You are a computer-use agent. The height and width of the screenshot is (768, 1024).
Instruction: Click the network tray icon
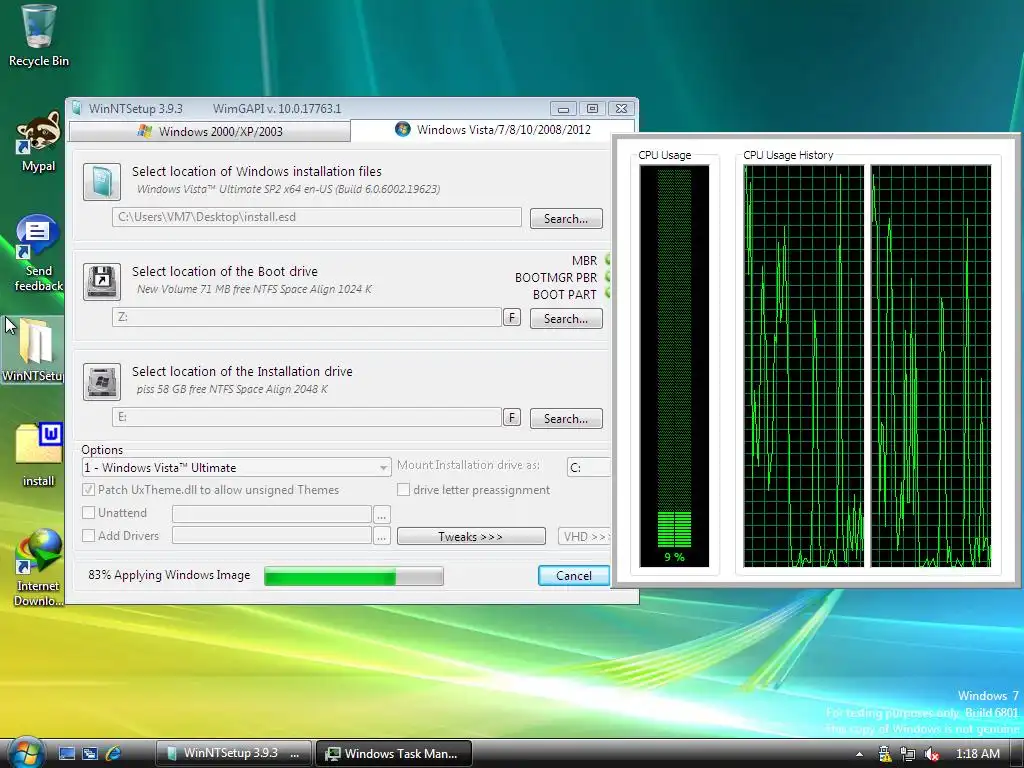pos(908,754)
